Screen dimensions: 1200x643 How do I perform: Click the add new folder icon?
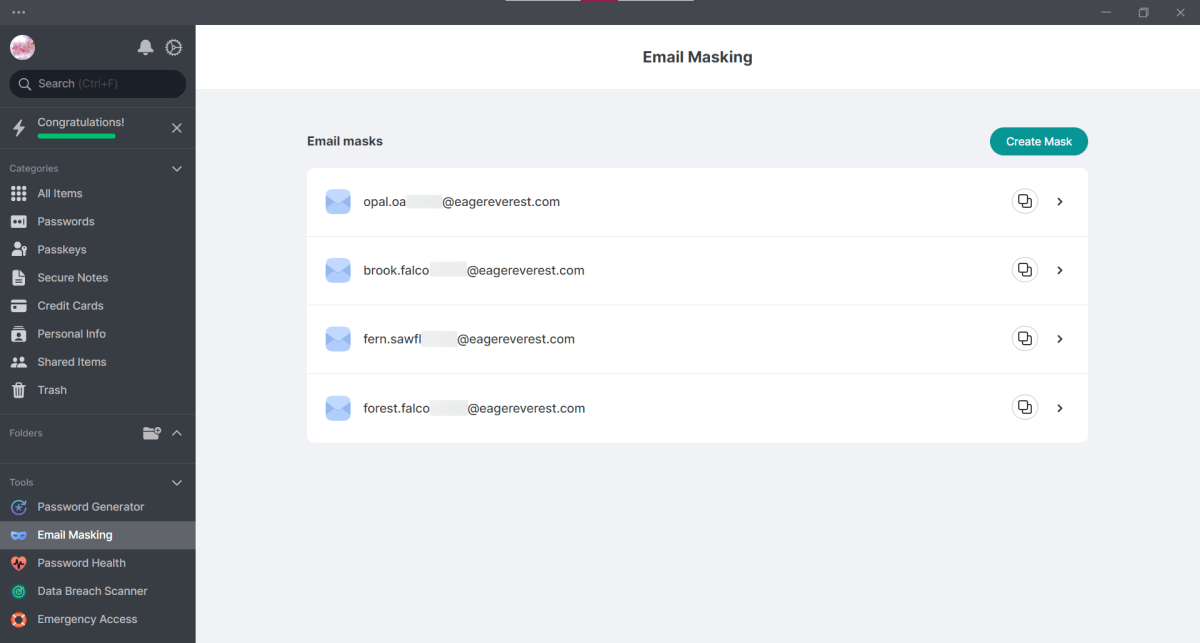click(x=151, y=433)
